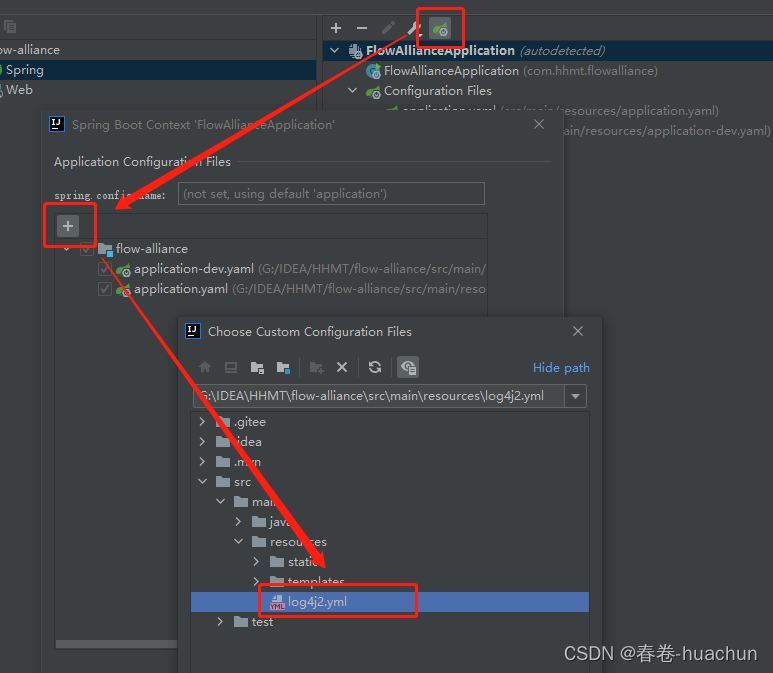Expand the .mvn folder

(x=202, y=462)
